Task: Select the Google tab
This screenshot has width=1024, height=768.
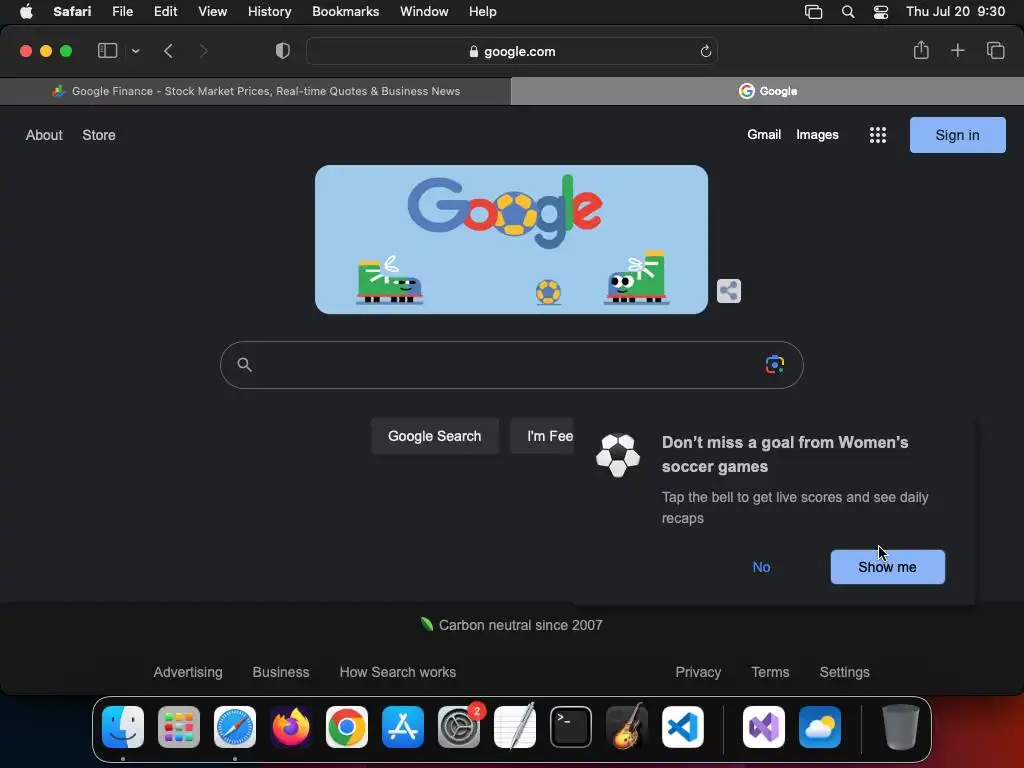Action: point(767,91)
